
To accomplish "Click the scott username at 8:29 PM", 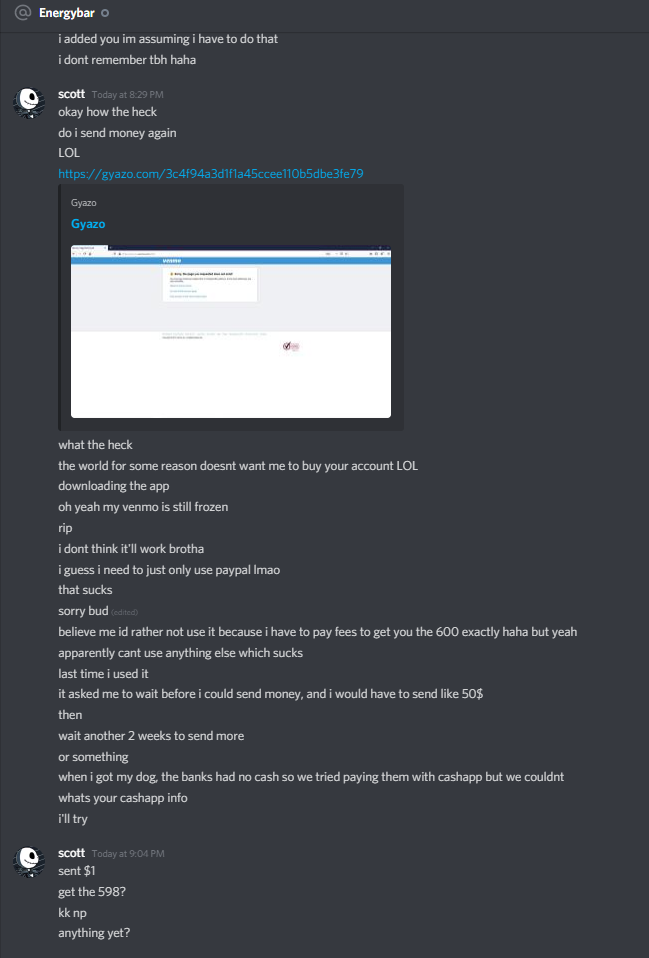I will (72, 93).
